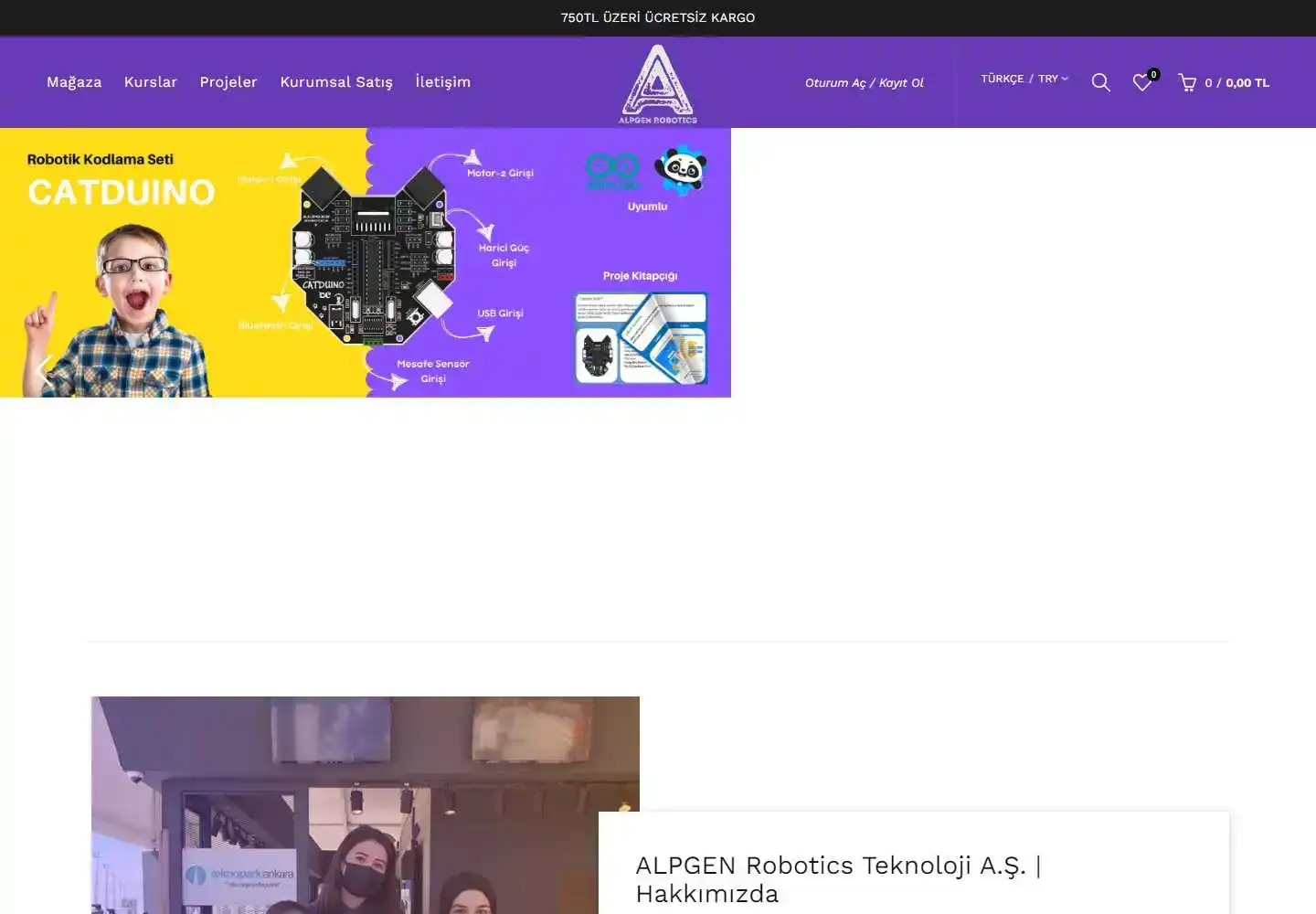Screen dimensions: 1316x914
Task: Click Oturum Aç / Kayıt Ol link
Action: click(x=865, y=83)
